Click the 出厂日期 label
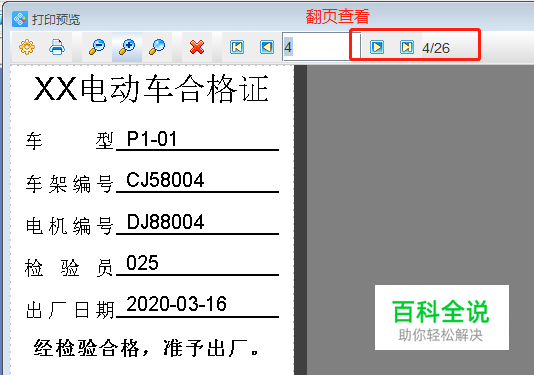 (70, 310)
